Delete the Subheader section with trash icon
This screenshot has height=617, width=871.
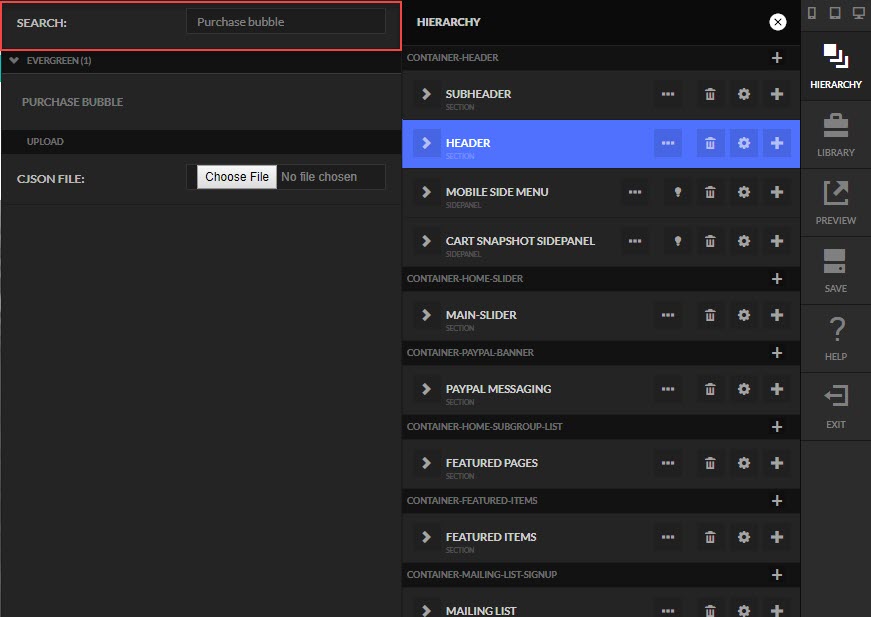point(710,94)
